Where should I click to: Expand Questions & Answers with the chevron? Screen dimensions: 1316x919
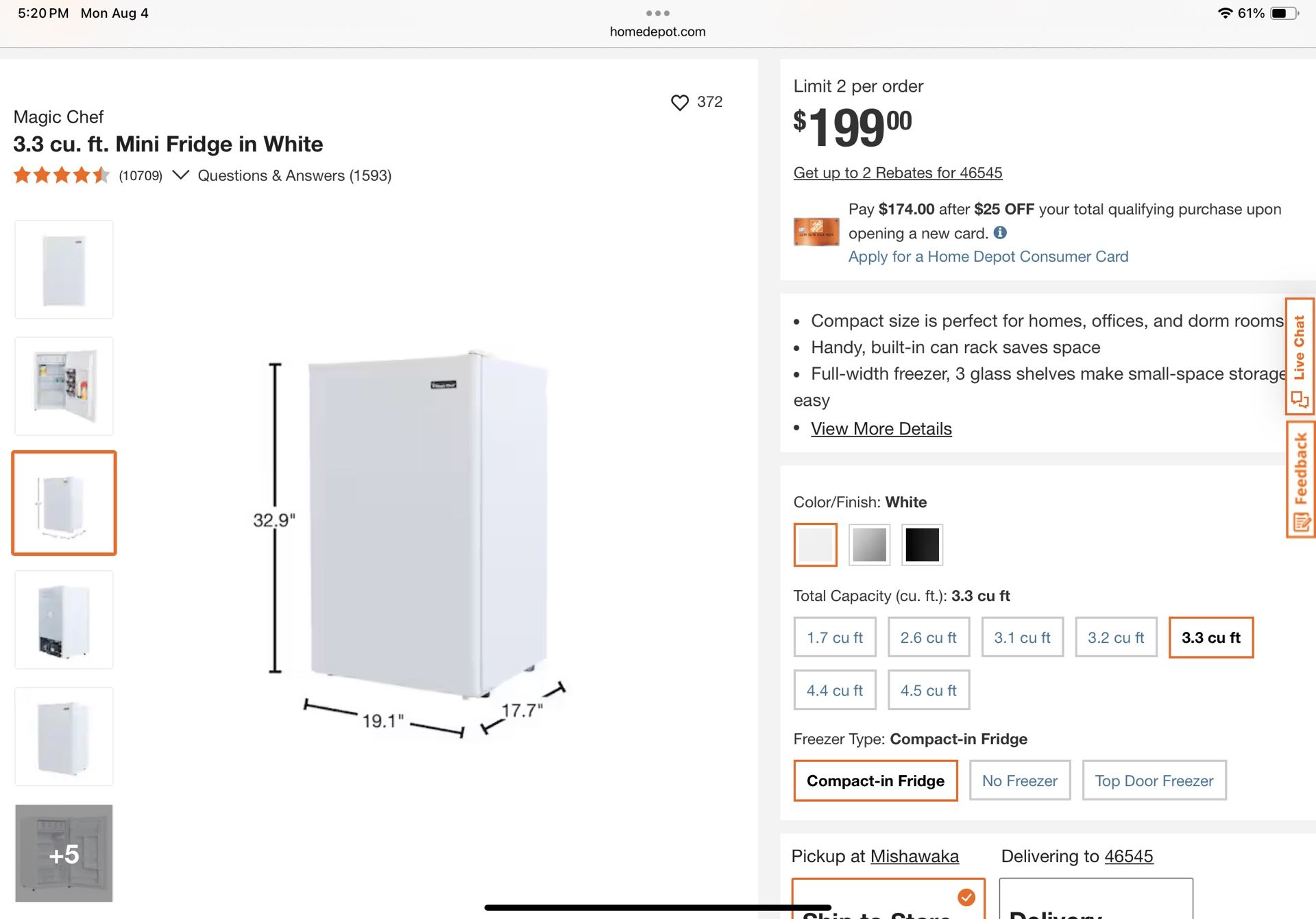click(180, 175)
